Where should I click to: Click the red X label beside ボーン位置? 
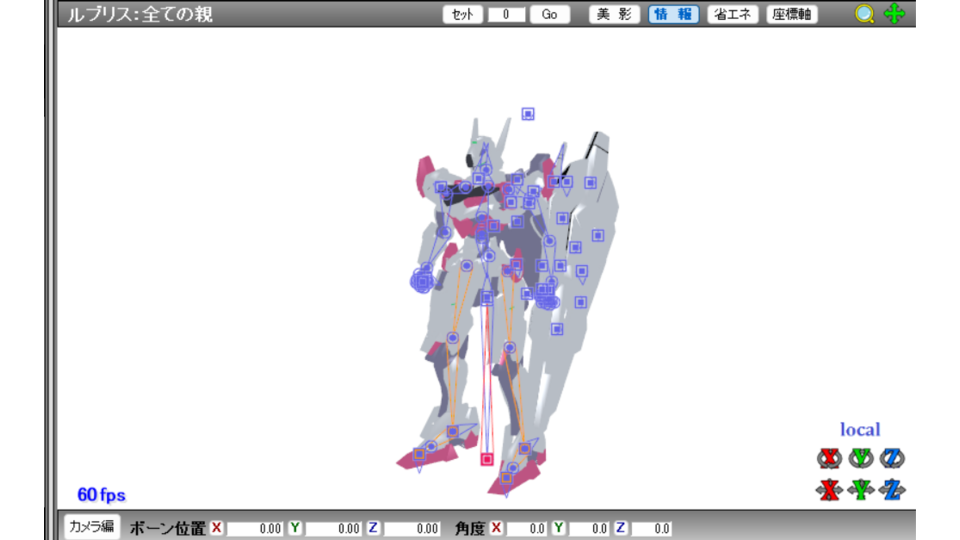tap(217, 528)
